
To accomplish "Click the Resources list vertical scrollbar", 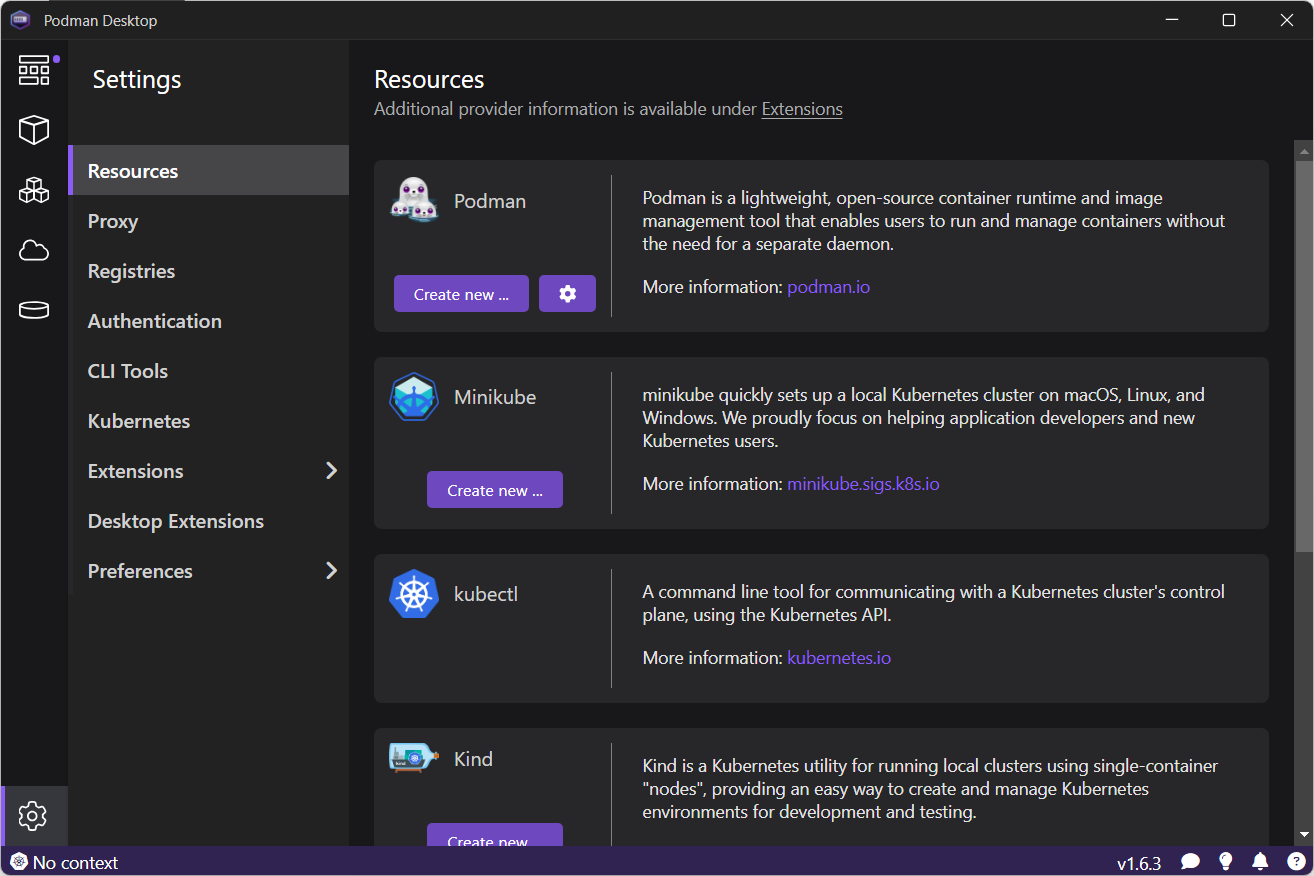I will pyautogui.click(x=1303, y=350).
